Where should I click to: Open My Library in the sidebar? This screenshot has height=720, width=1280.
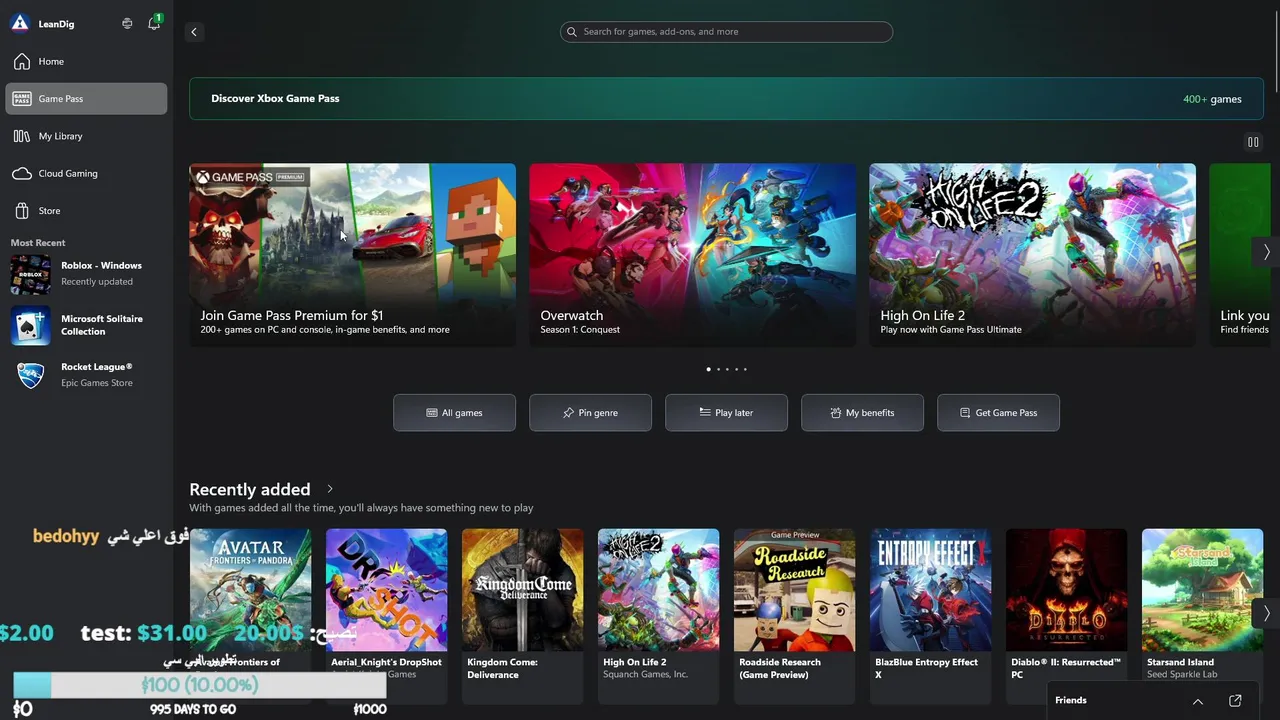point(86,136)
